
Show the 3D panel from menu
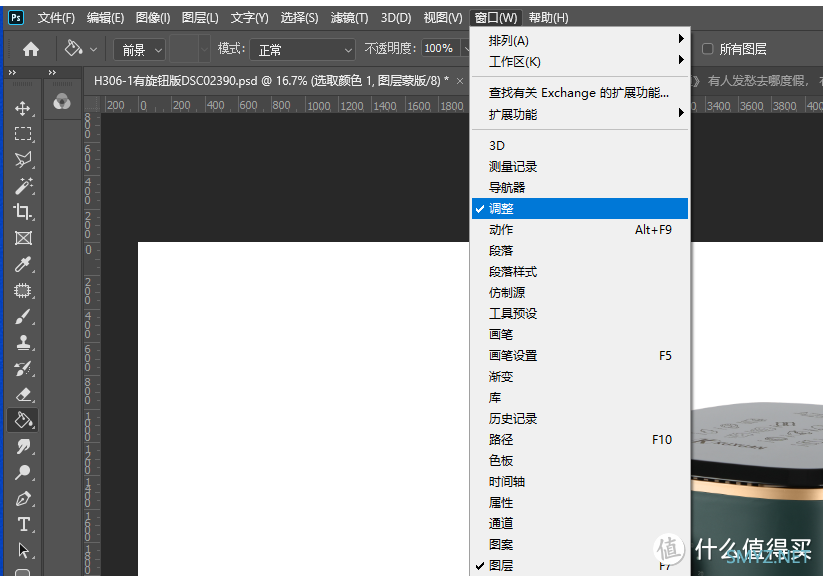(x=579, y=145)
